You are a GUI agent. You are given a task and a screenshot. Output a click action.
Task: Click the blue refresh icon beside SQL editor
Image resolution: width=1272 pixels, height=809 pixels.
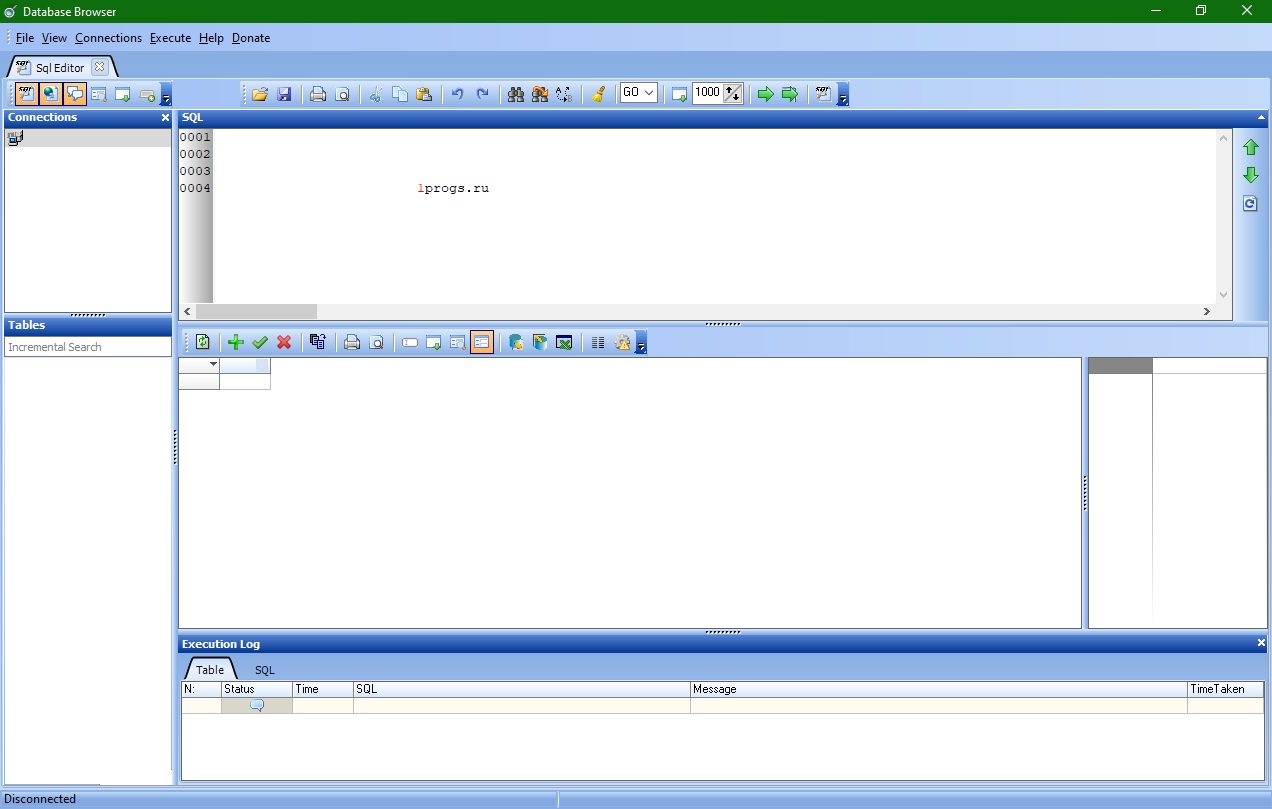click(x=1250, y=204)
